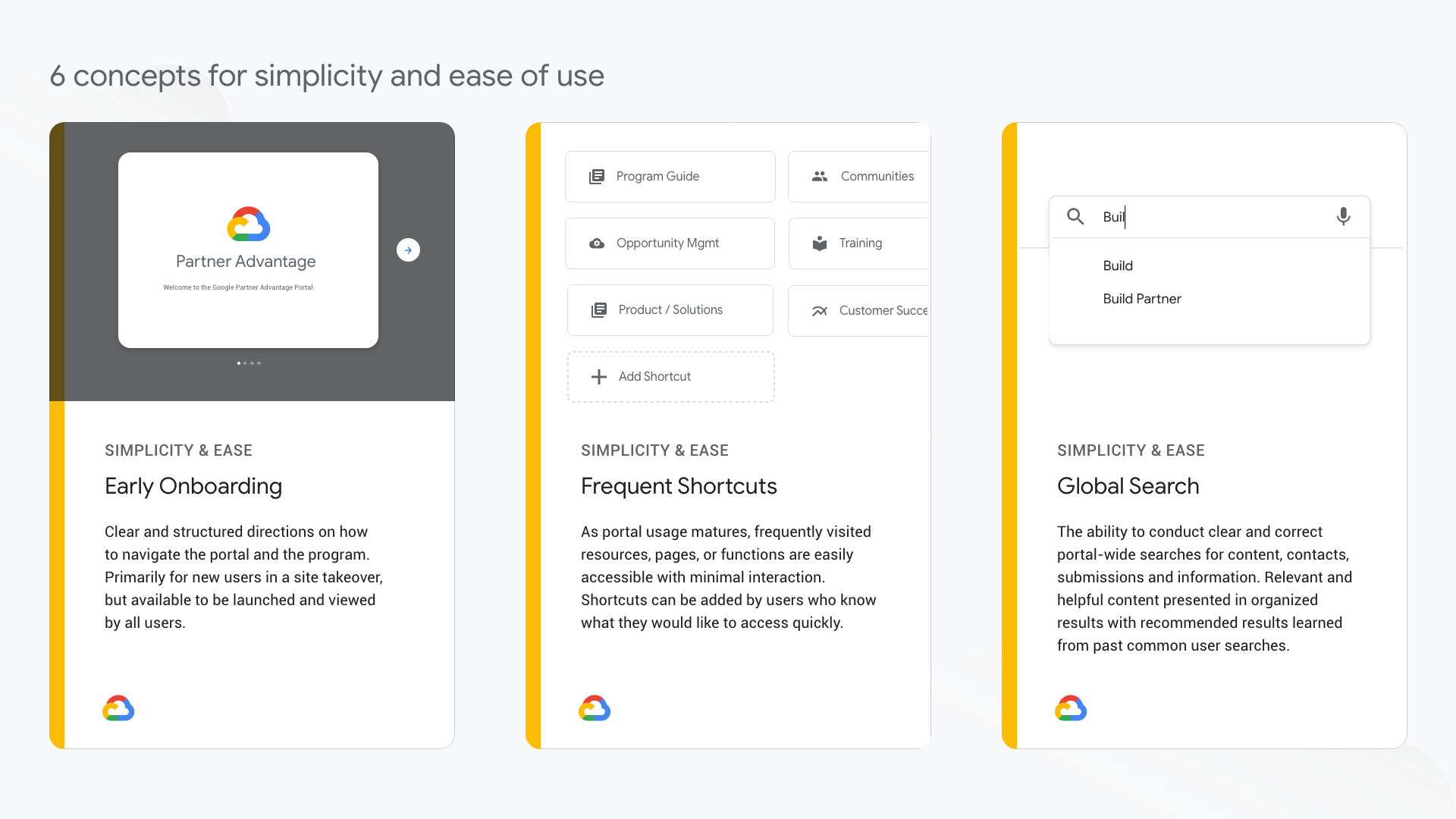This screenshot has height=819, width=1456.
Task: Activate the microphone voice search icon
Action: pyautogui.click(x=1343, y=217)
